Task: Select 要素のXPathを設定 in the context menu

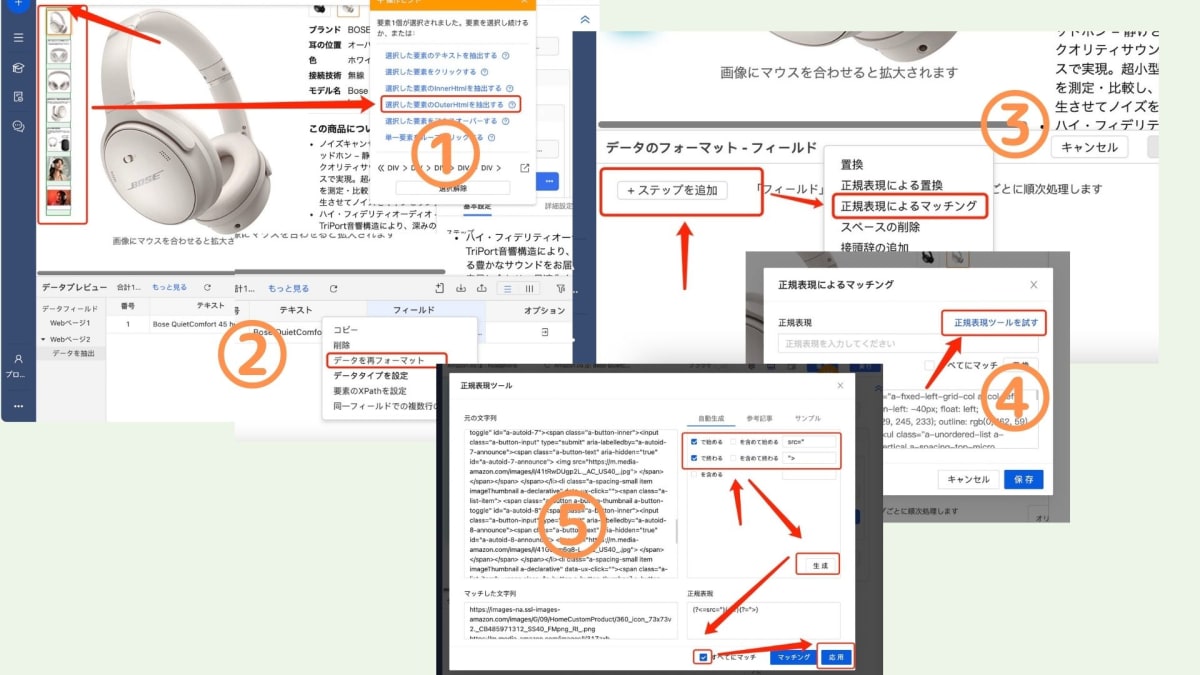Action: [x=370, y=391]
